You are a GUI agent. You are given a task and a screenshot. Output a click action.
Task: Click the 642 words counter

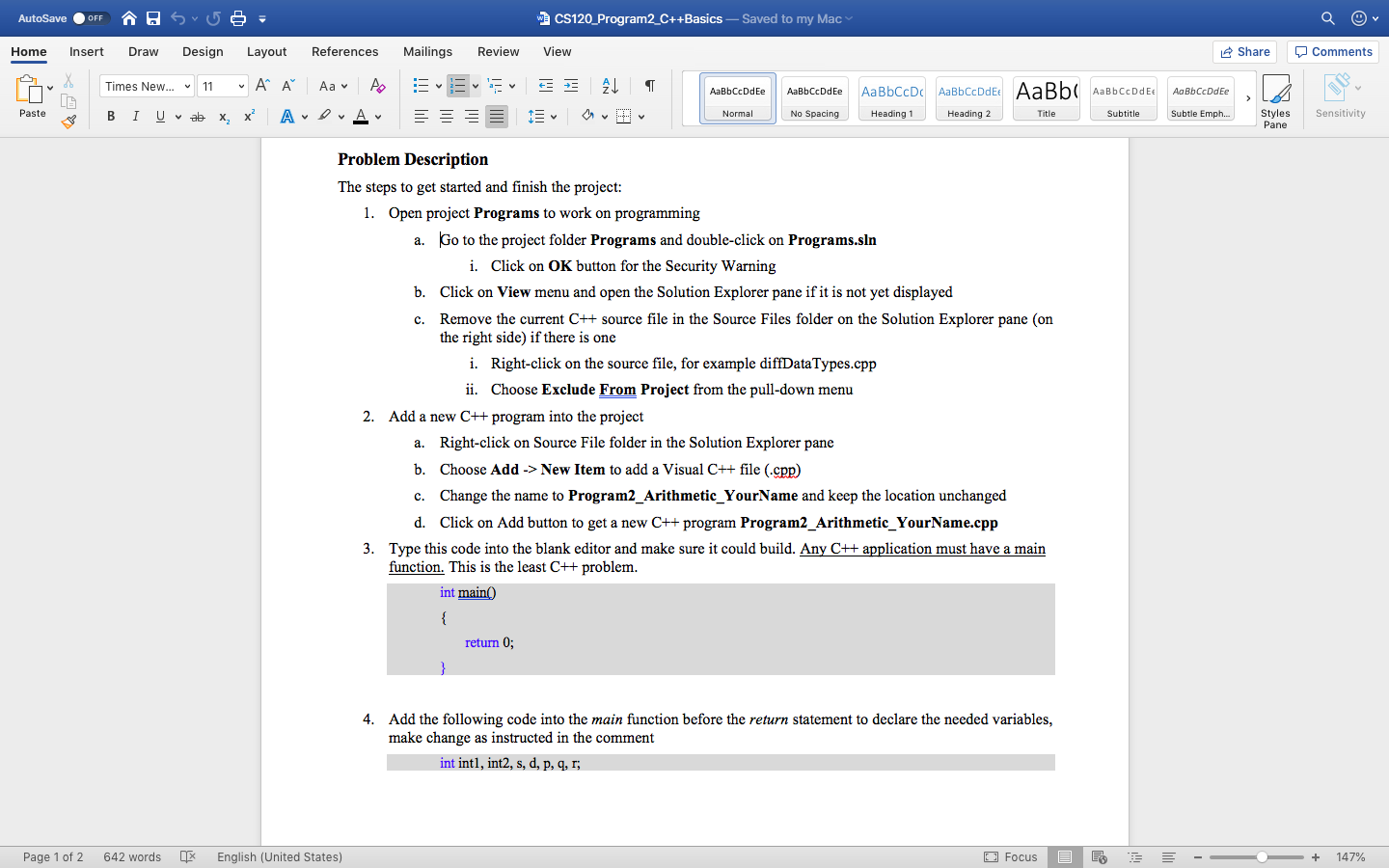coord(131,856)
